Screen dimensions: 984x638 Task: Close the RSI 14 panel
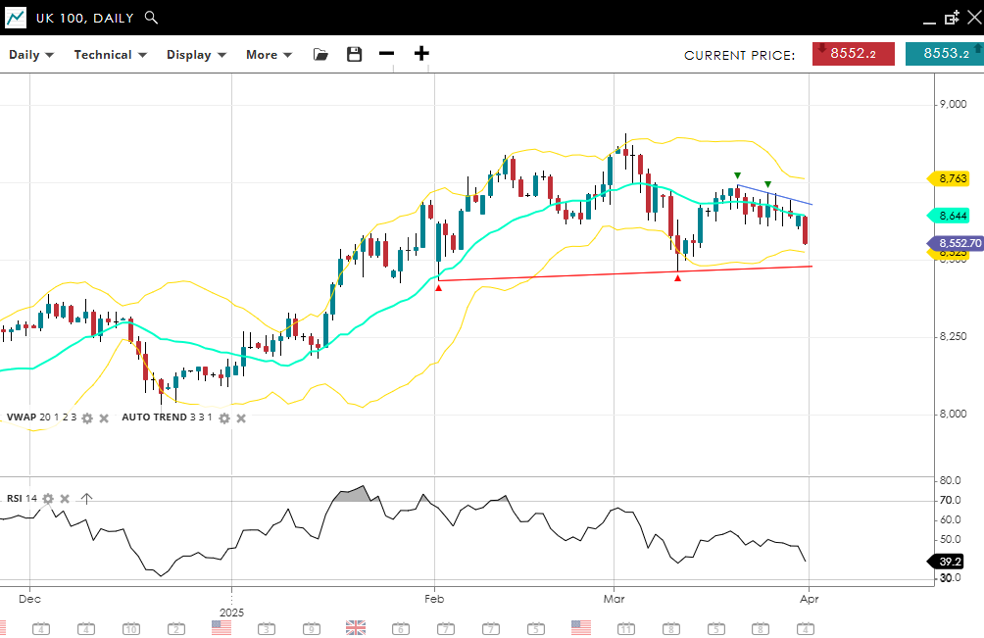(x=65, y=499)
